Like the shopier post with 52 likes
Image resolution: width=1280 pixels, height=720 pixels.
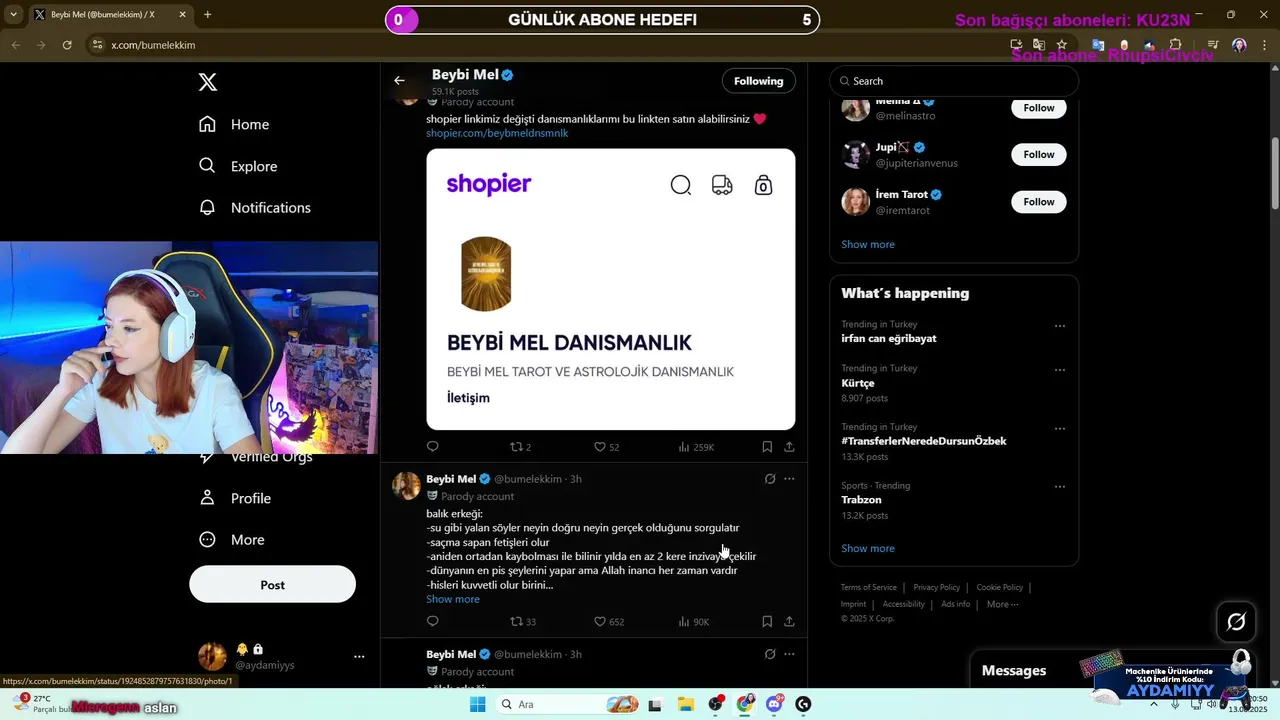click(607, 447)
